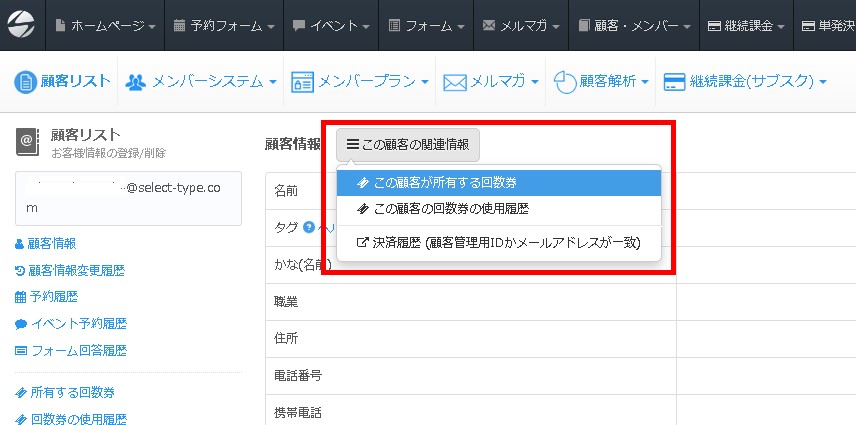Click the external link icon beside 決済履歴
The image size is (856, 425).
coord(362,243)
